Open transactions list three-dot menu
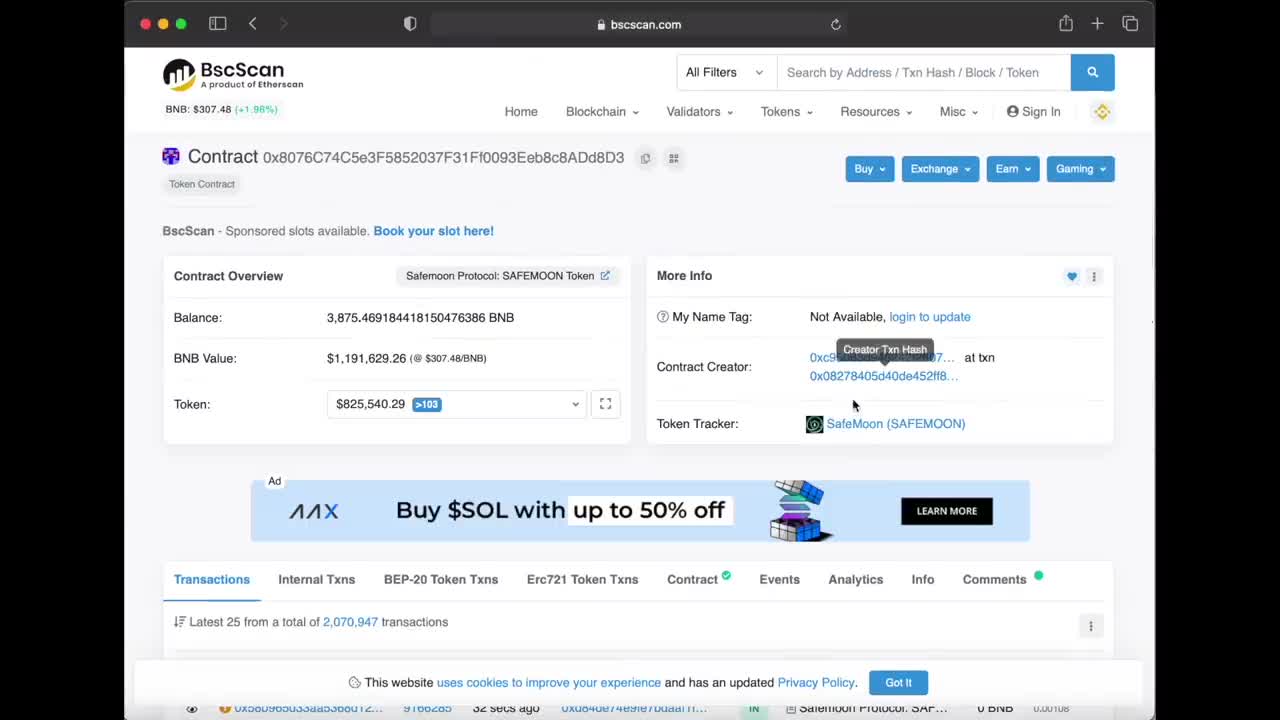Viewport: 1280px width, 720px height. coord(1090,626)
